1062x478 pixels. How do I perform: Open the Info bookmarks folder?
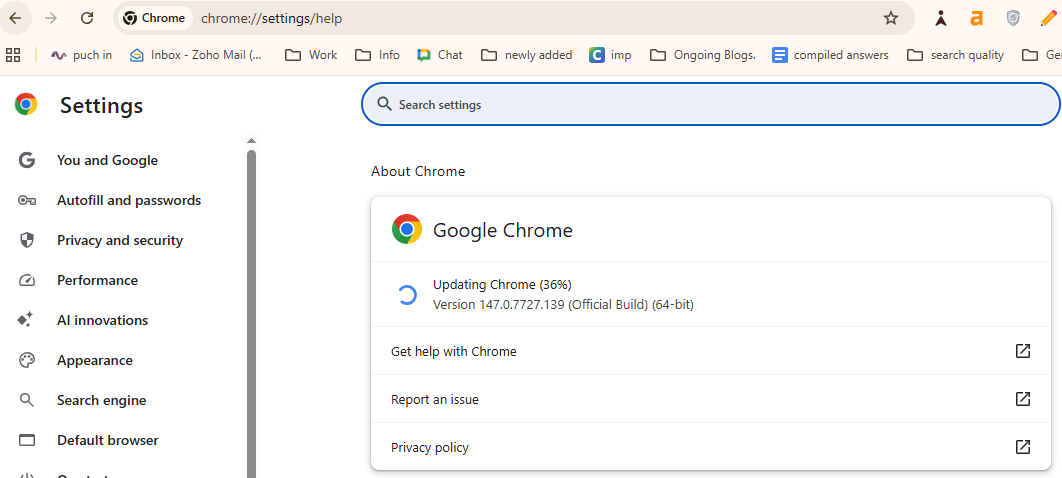[378, 55]
